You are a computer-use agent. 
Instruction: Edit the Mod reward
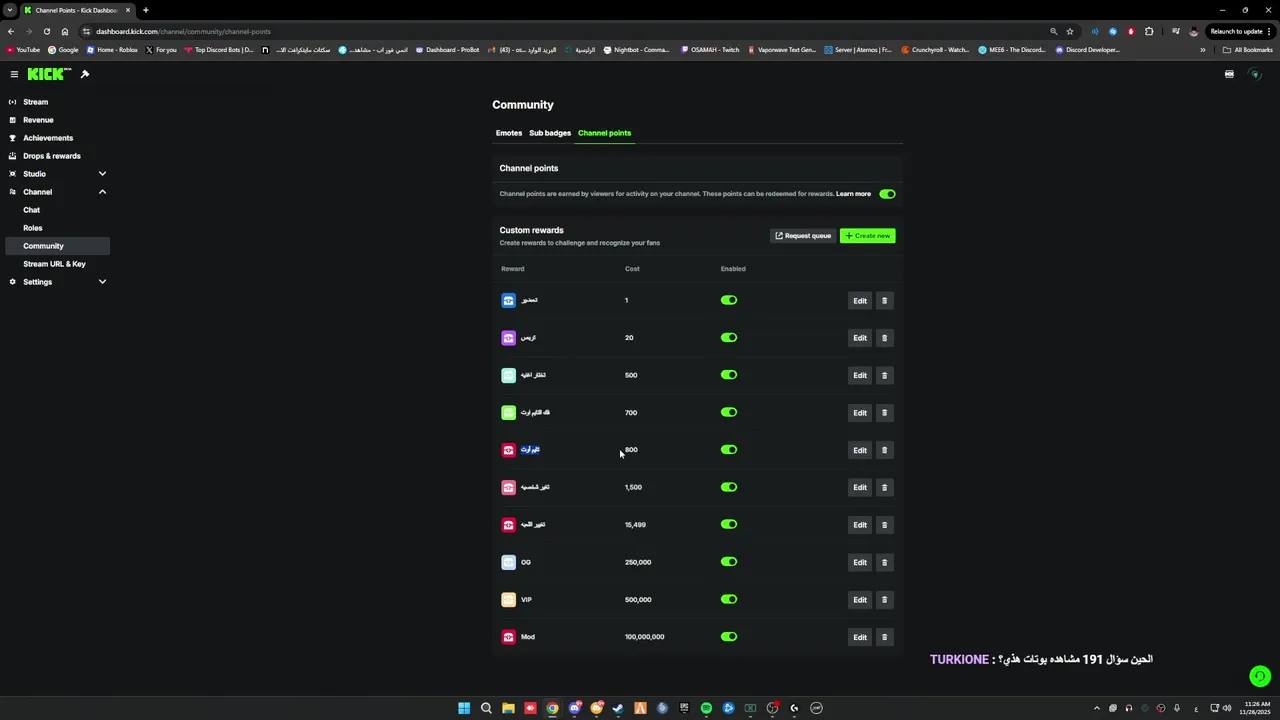[860, 637]
